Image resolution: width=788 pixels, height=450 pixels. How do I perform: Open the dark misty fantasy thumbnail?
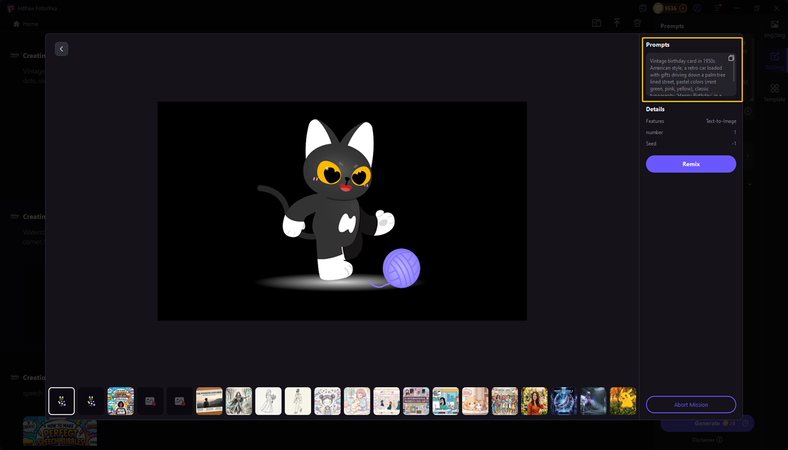tap(594, 401)
